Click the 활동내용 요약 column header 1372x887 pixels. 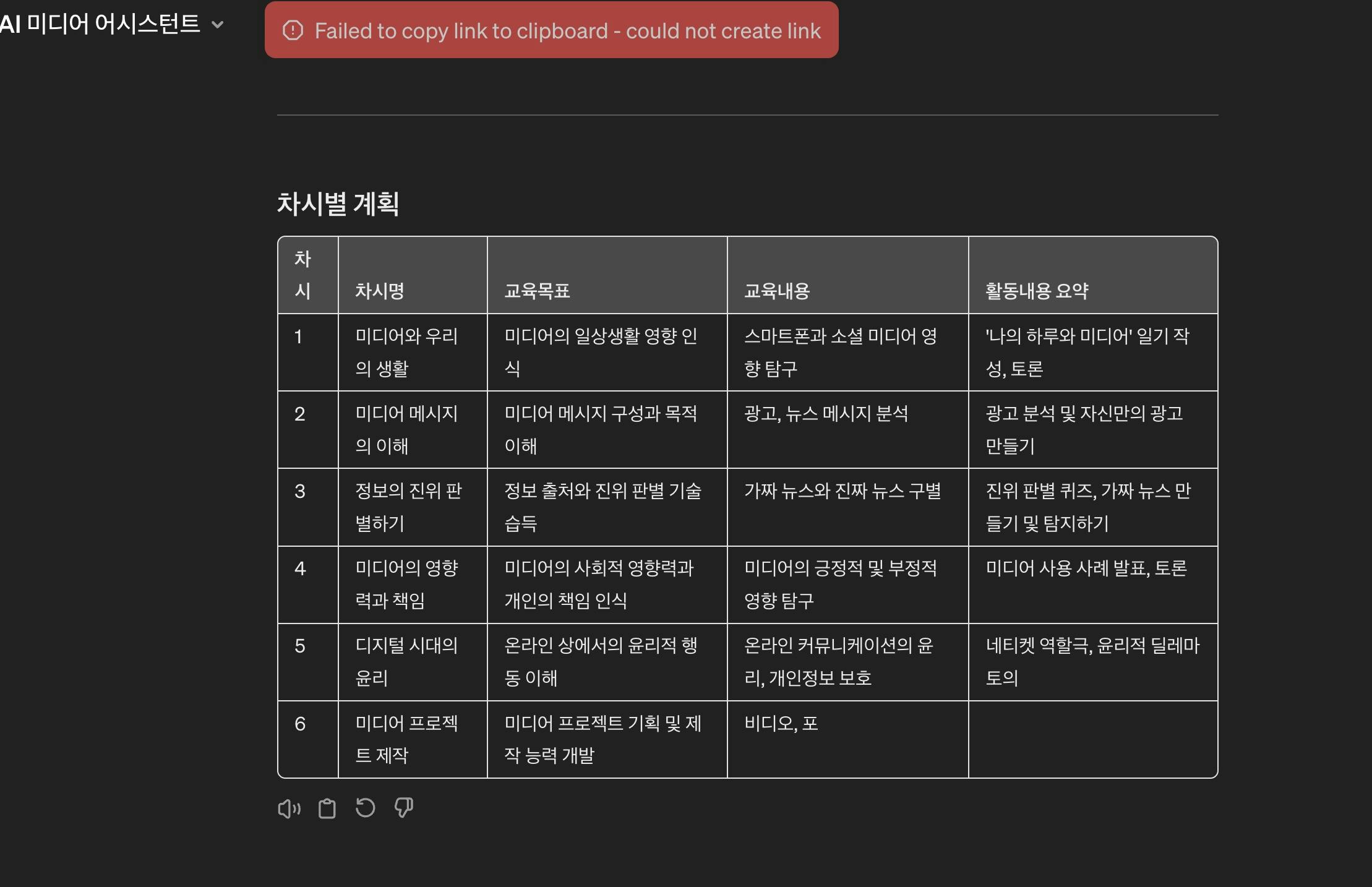[x=1037, y=291]
